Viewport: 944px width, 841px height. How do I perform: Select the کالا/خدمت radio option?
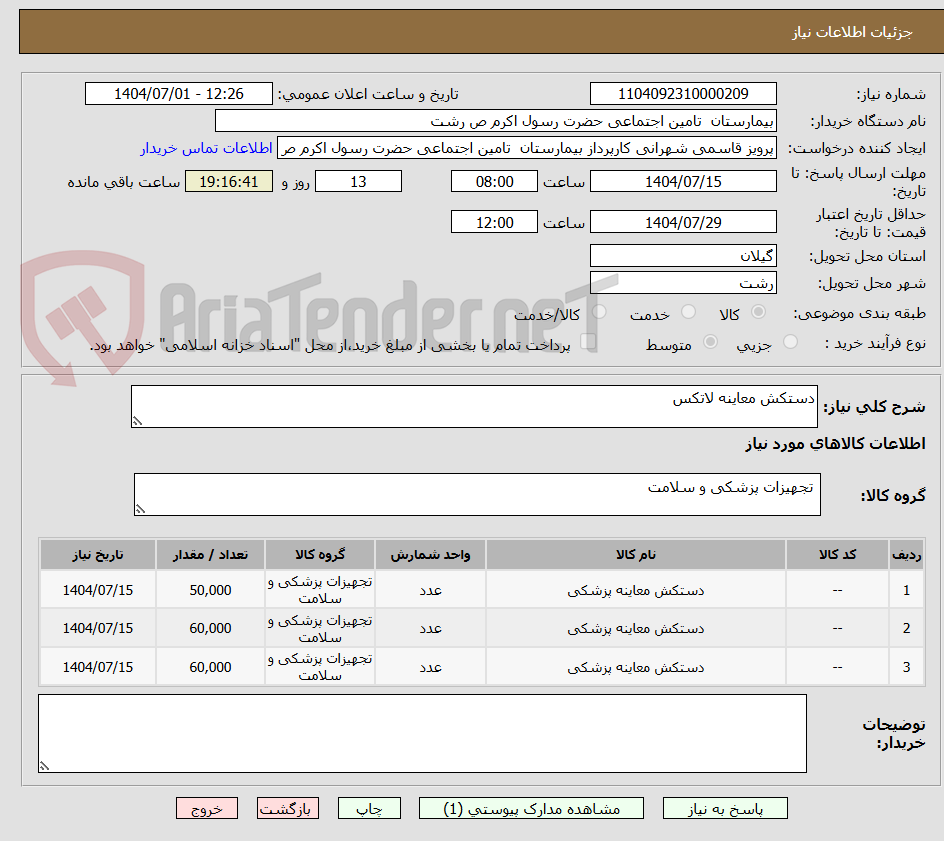coord(599,312)
